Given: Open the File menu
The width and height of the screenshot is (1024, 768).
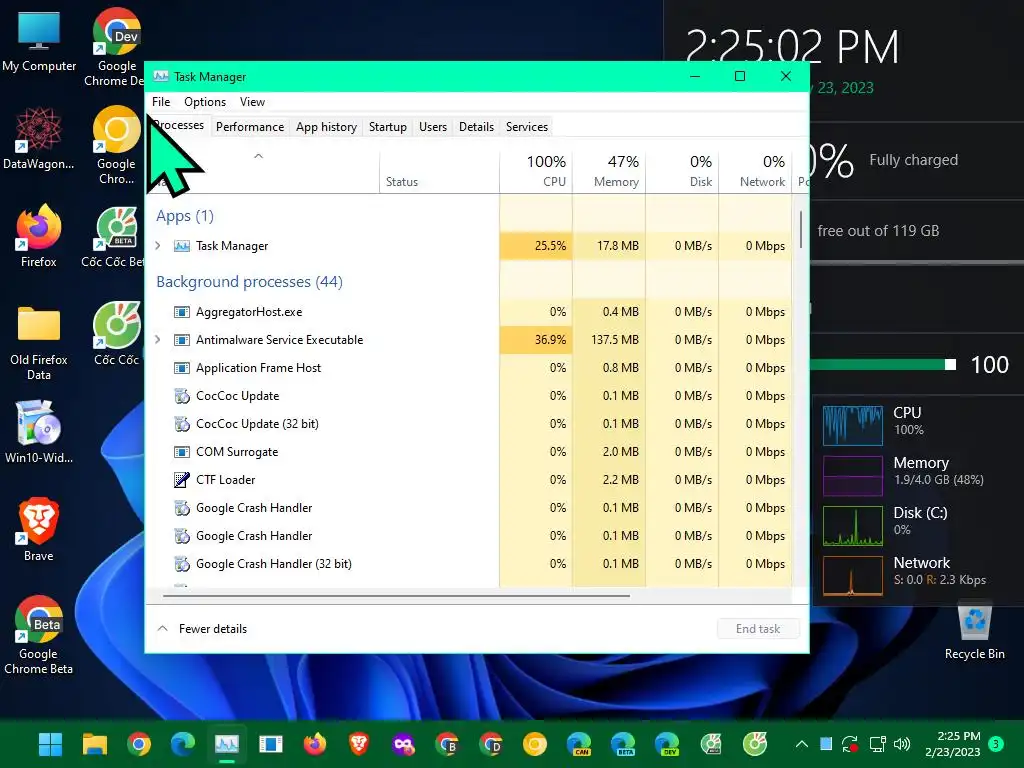Looking at the screenshot, I should (x=161, y=102).
